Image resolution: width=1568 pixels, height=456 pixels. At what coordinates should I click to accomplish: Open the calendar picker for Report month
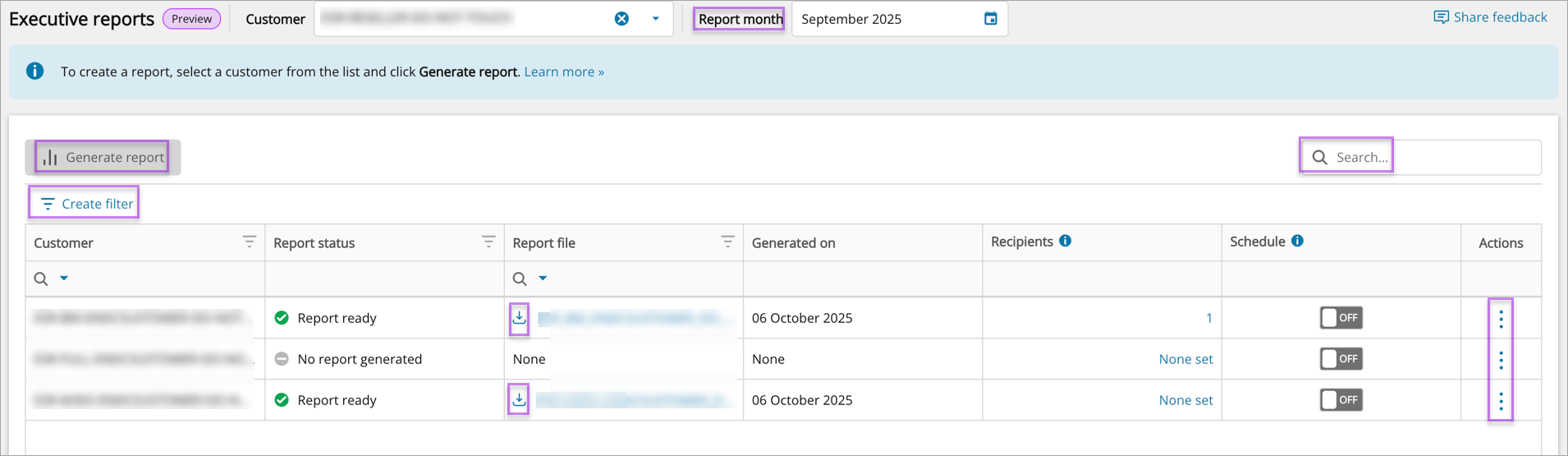990,19
